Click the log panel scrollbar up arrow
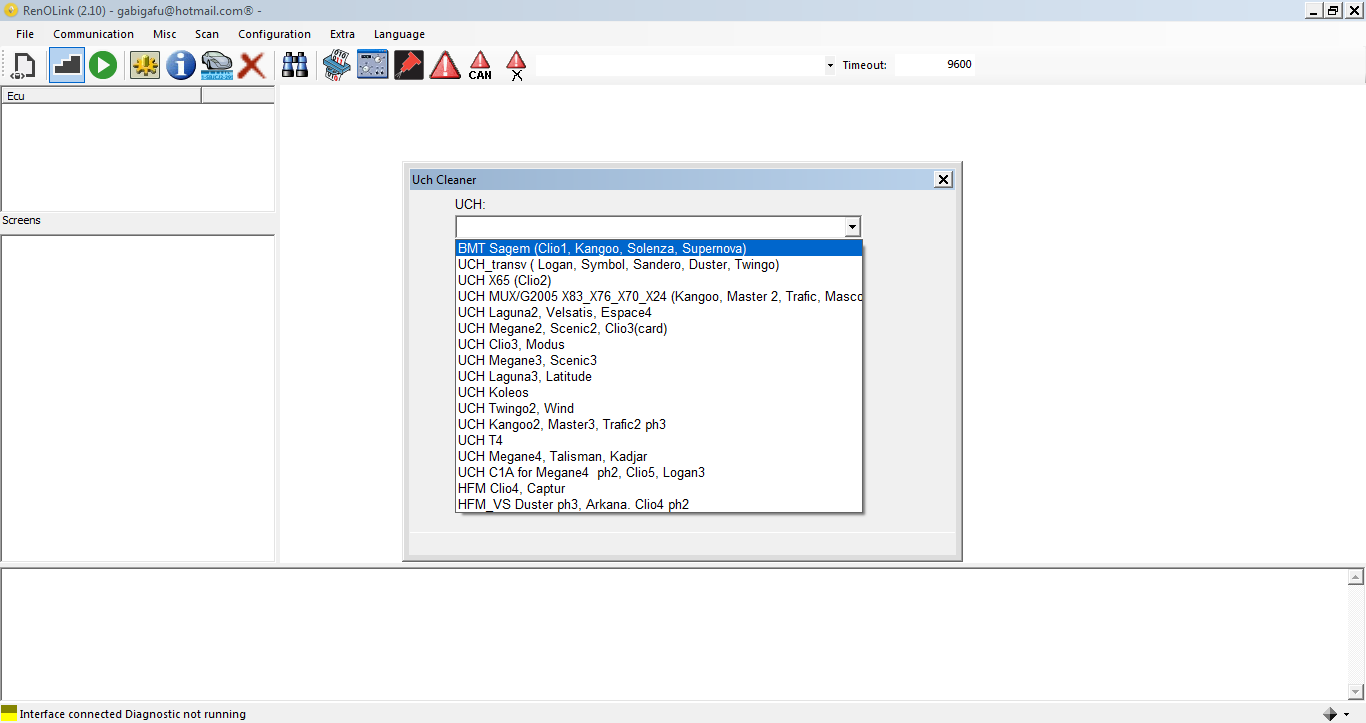This screenshot has width=1366, height=723. (1357, 577)
